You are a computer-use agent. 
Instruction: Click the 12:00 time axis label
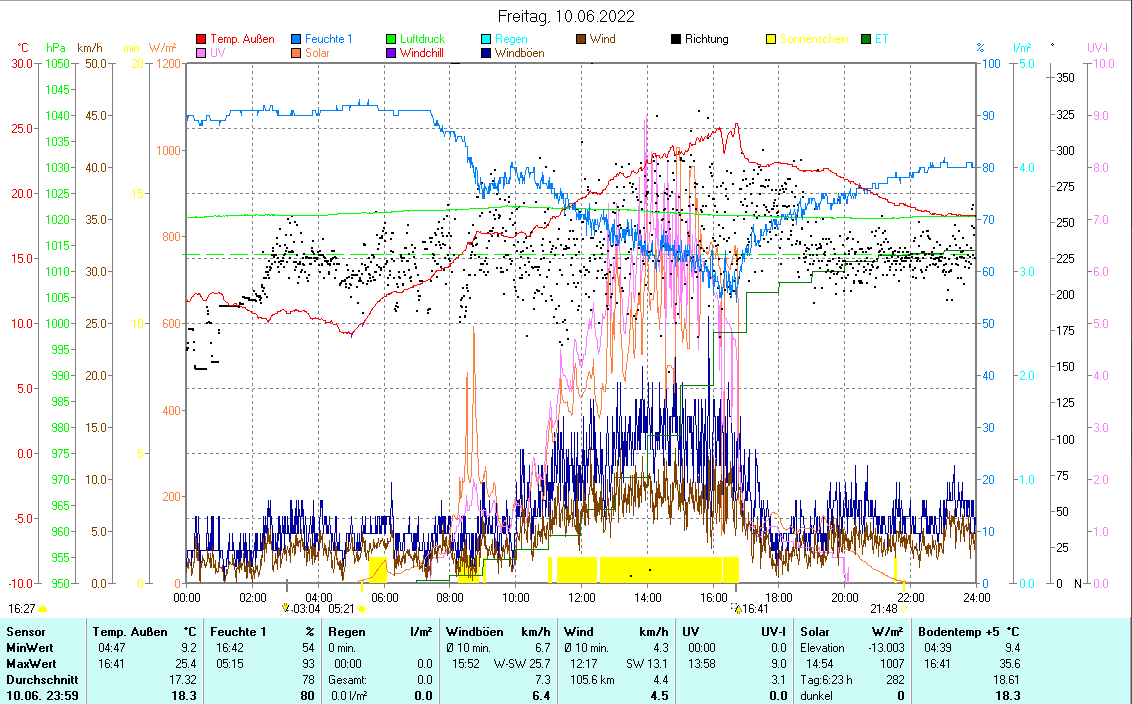tap(582, 598)
